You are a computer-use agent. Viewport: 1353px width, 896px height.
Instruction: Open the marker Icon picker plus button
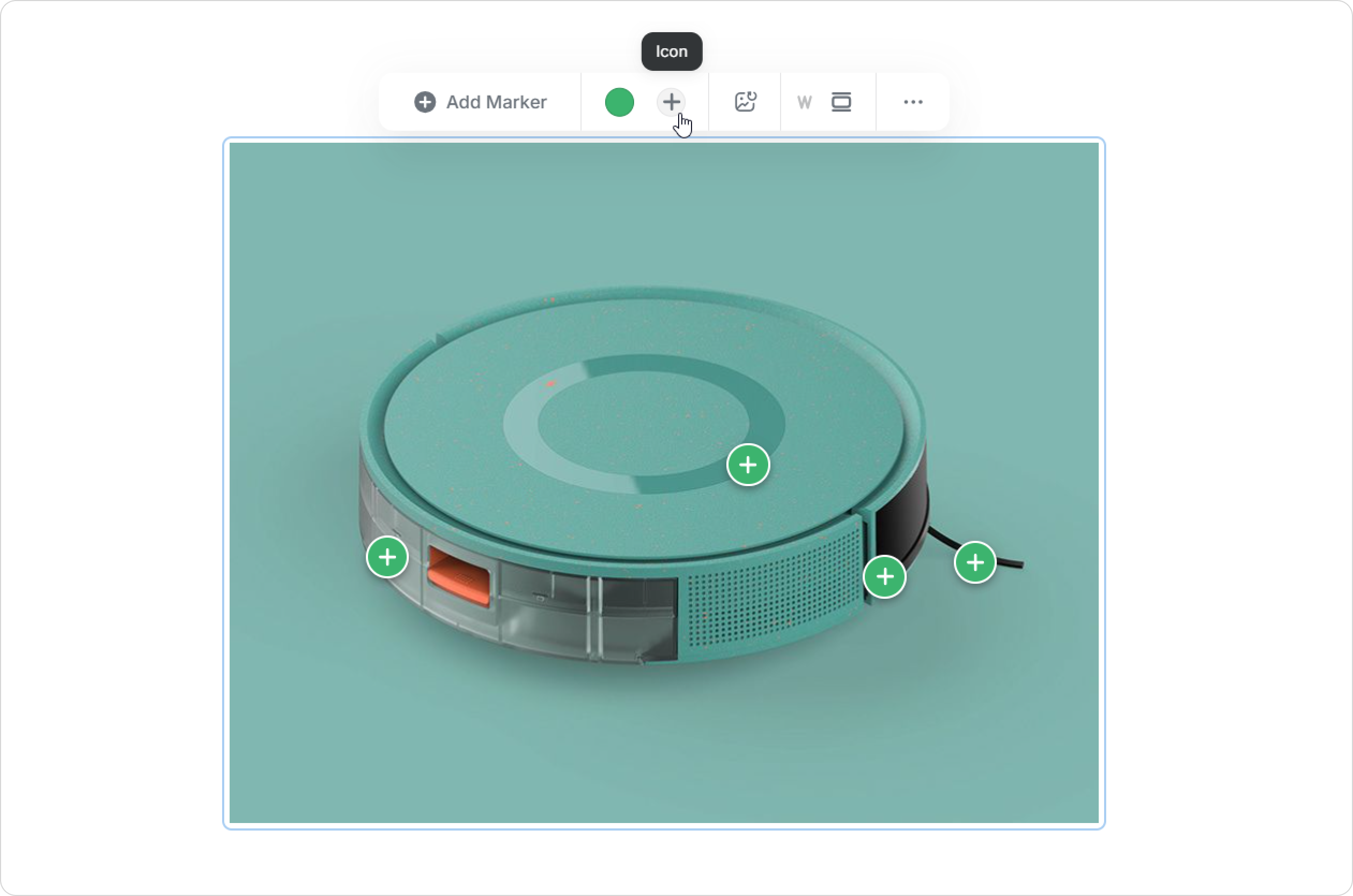tap(671, 102)
